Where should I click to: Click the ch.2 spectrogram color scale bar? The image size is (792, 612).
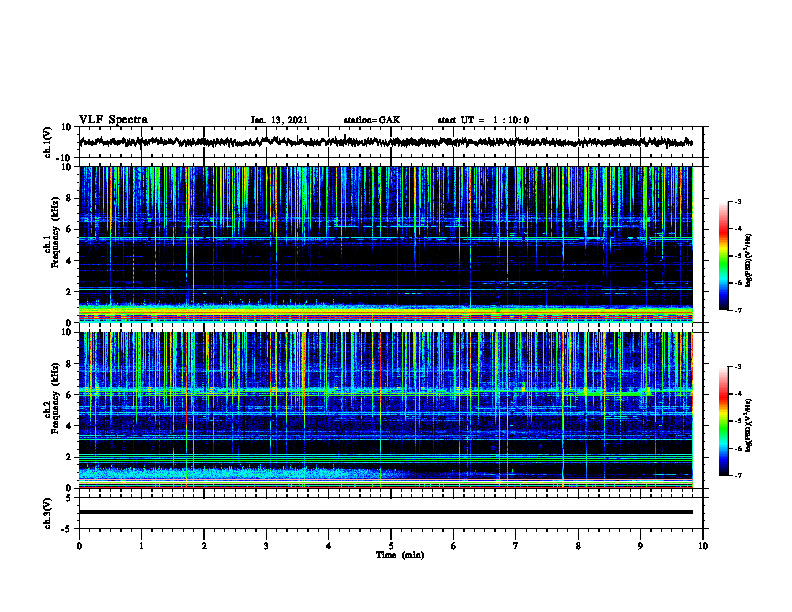[x=723, y=421]
